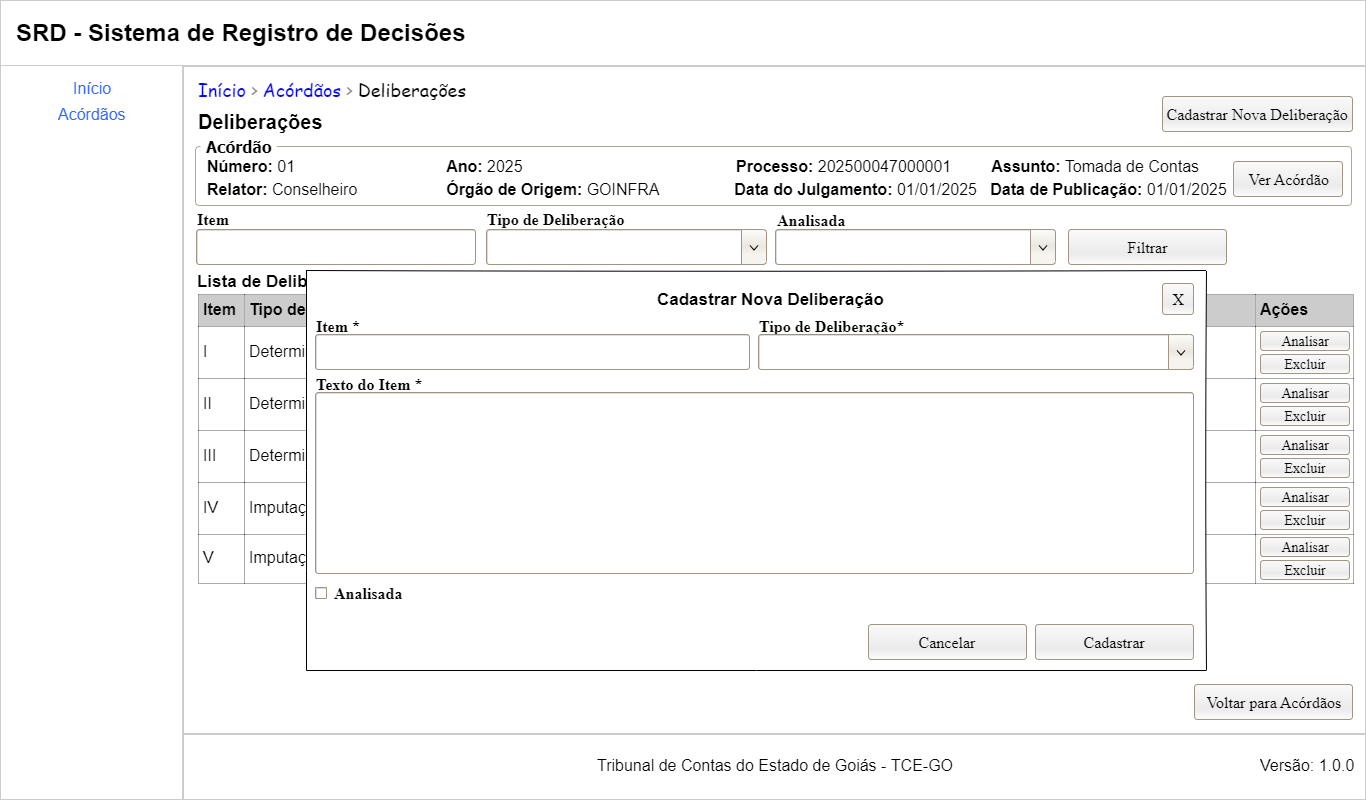Expand the Analisada filter dropdown

click(915, 247)
